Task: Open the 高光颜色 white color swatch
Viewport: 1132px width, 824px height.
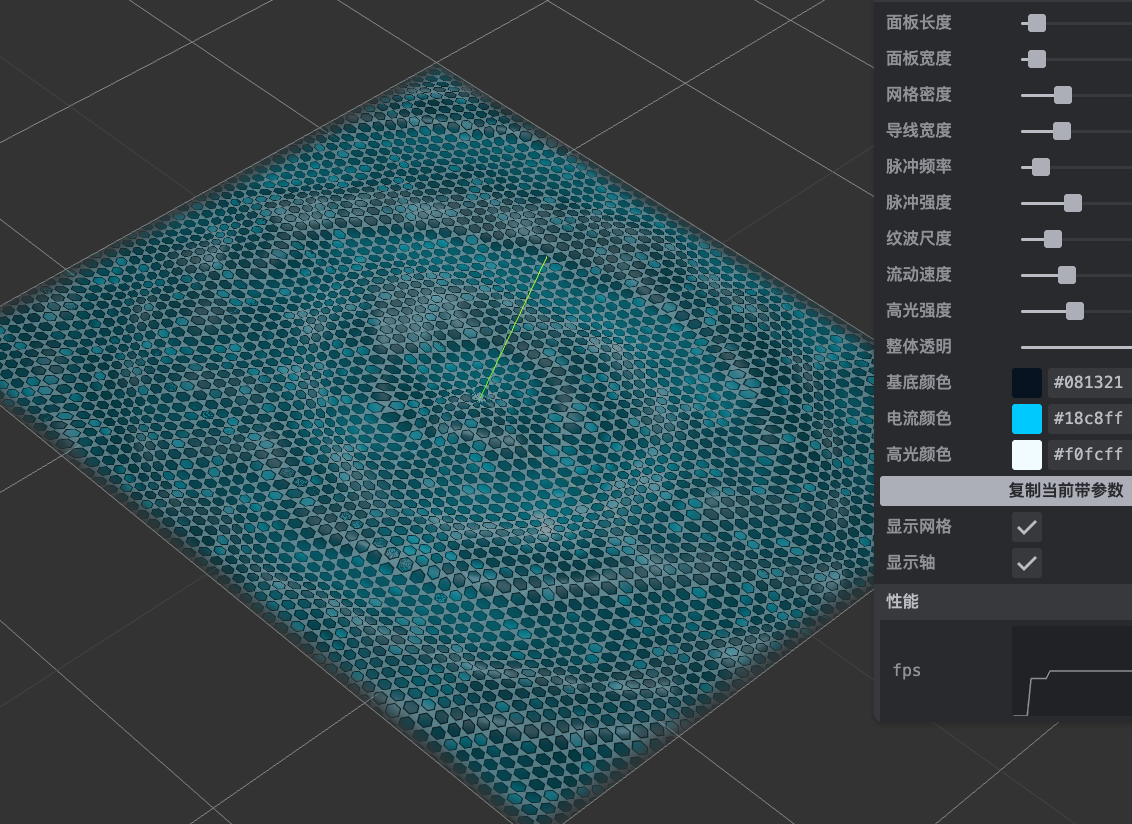Action: 1027,455
